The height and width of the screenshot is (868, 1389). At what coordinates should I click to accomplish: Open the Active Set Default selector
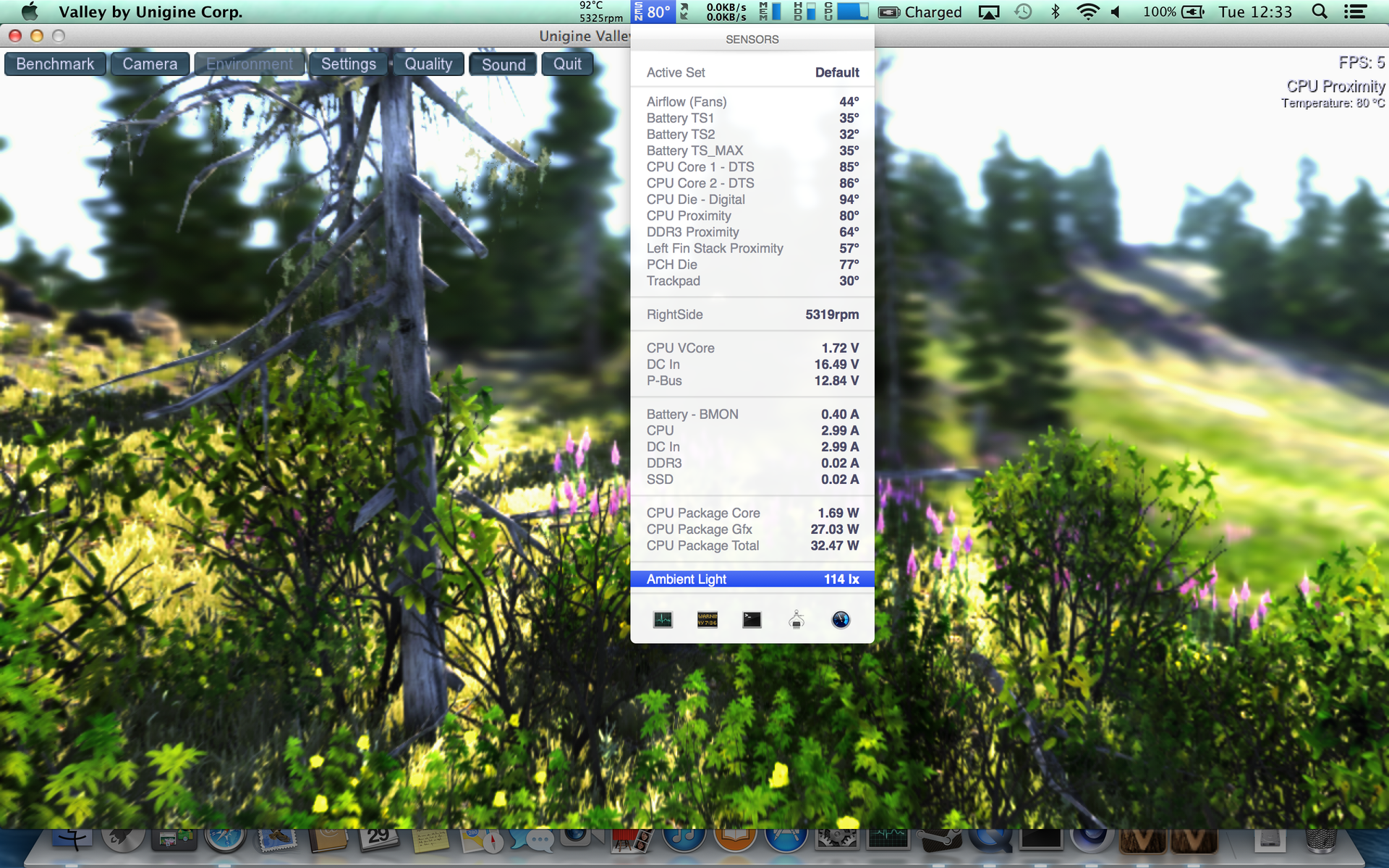tap(752, 72)
